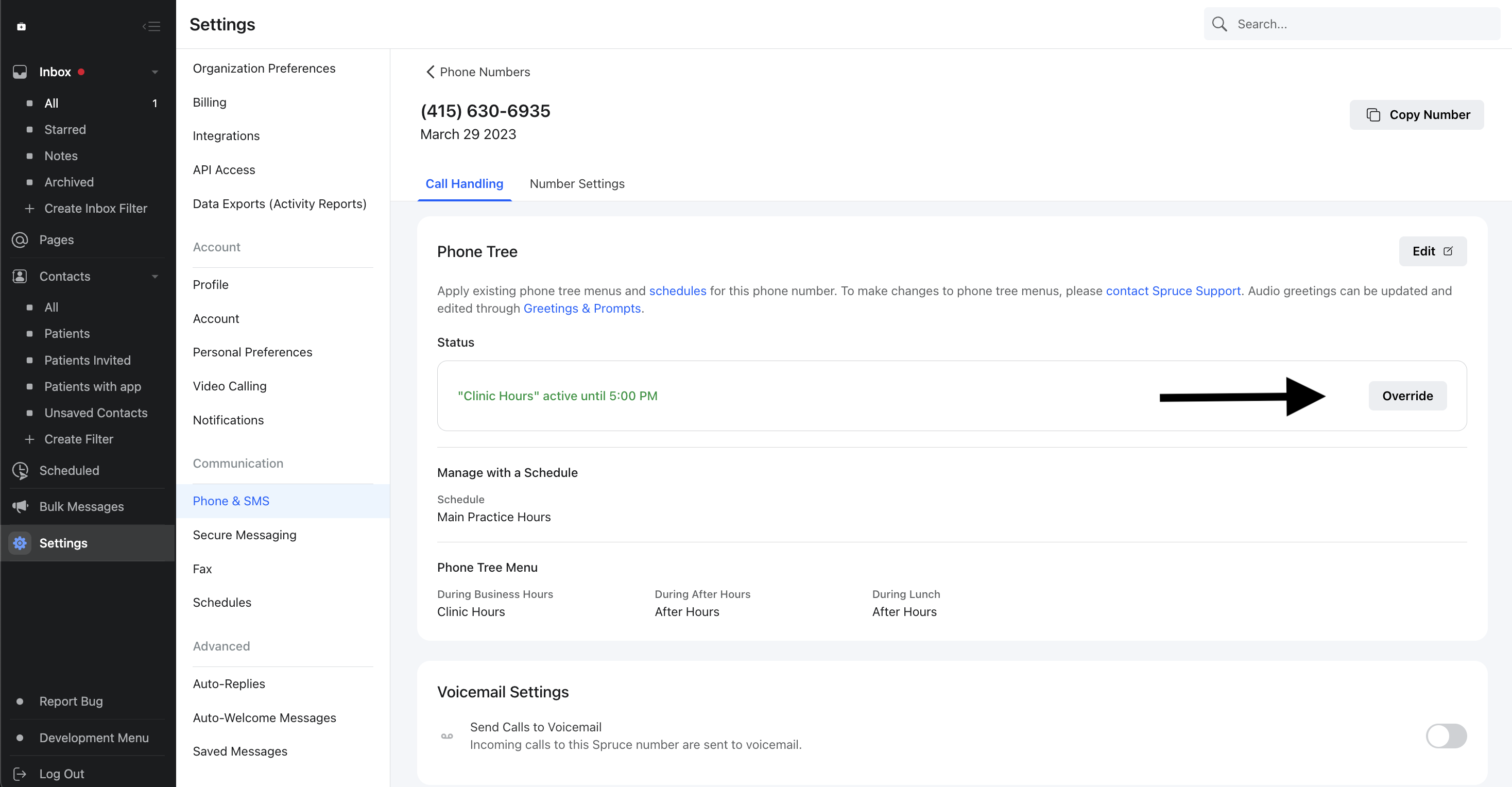Switch to the Number Settings tab
This screenshot has width=1512, height=787.
pos(577,184)
